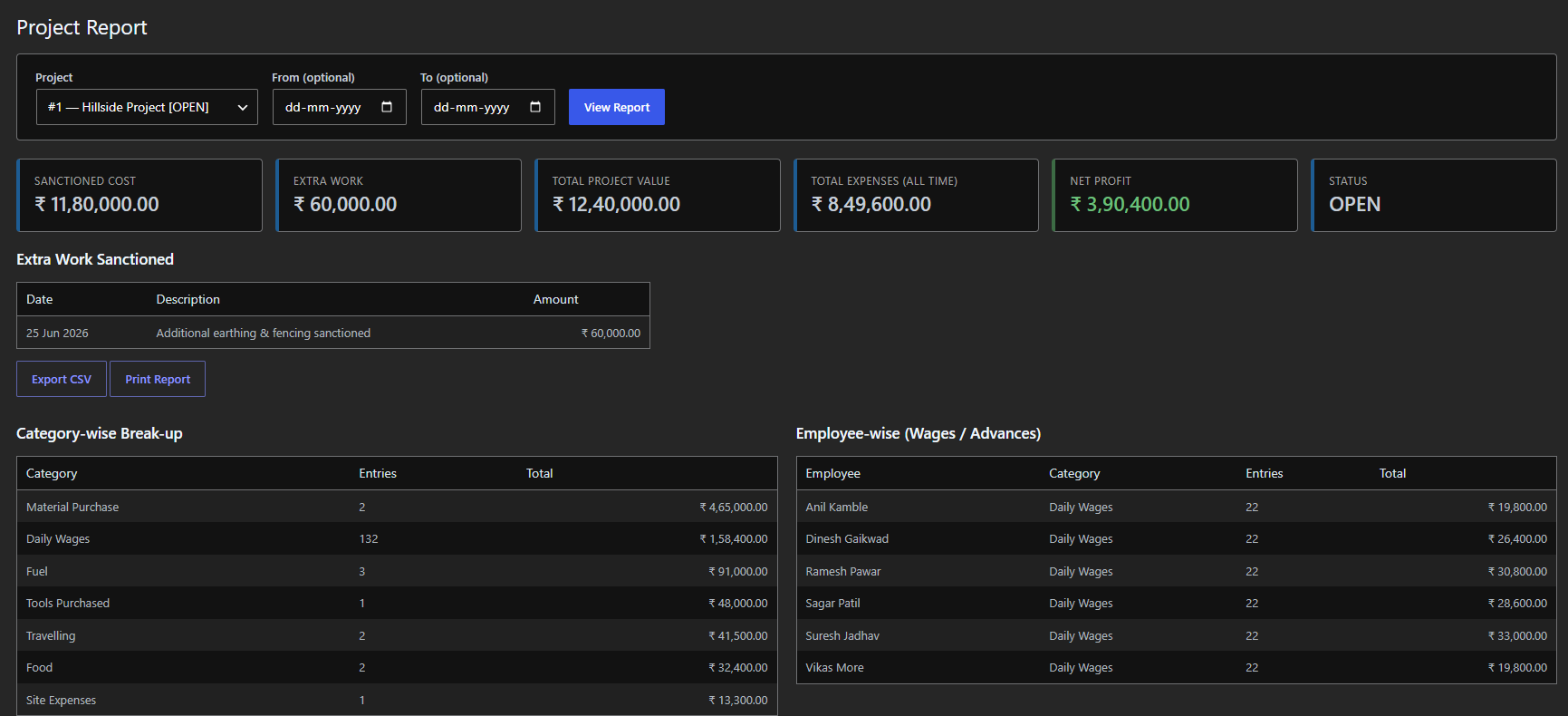Click the Export CSV button
Viewport: 1568px width, 716px height.
62,379
